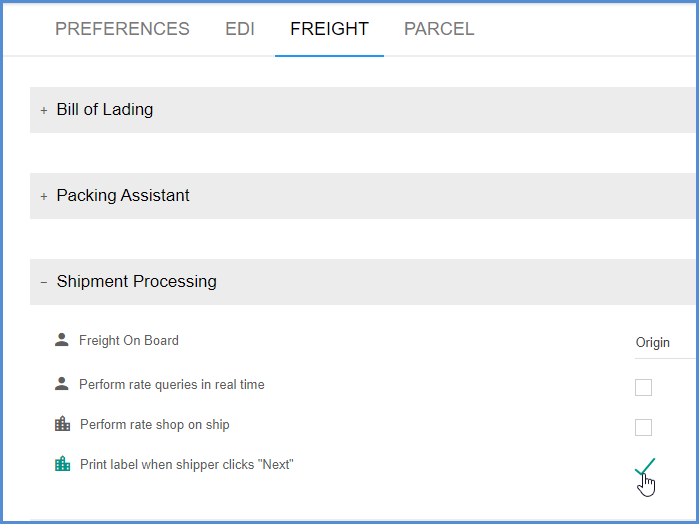This screenshot has height=524, width=699.
Task: Open the PARCEL tab
Action: coord(439,29)
